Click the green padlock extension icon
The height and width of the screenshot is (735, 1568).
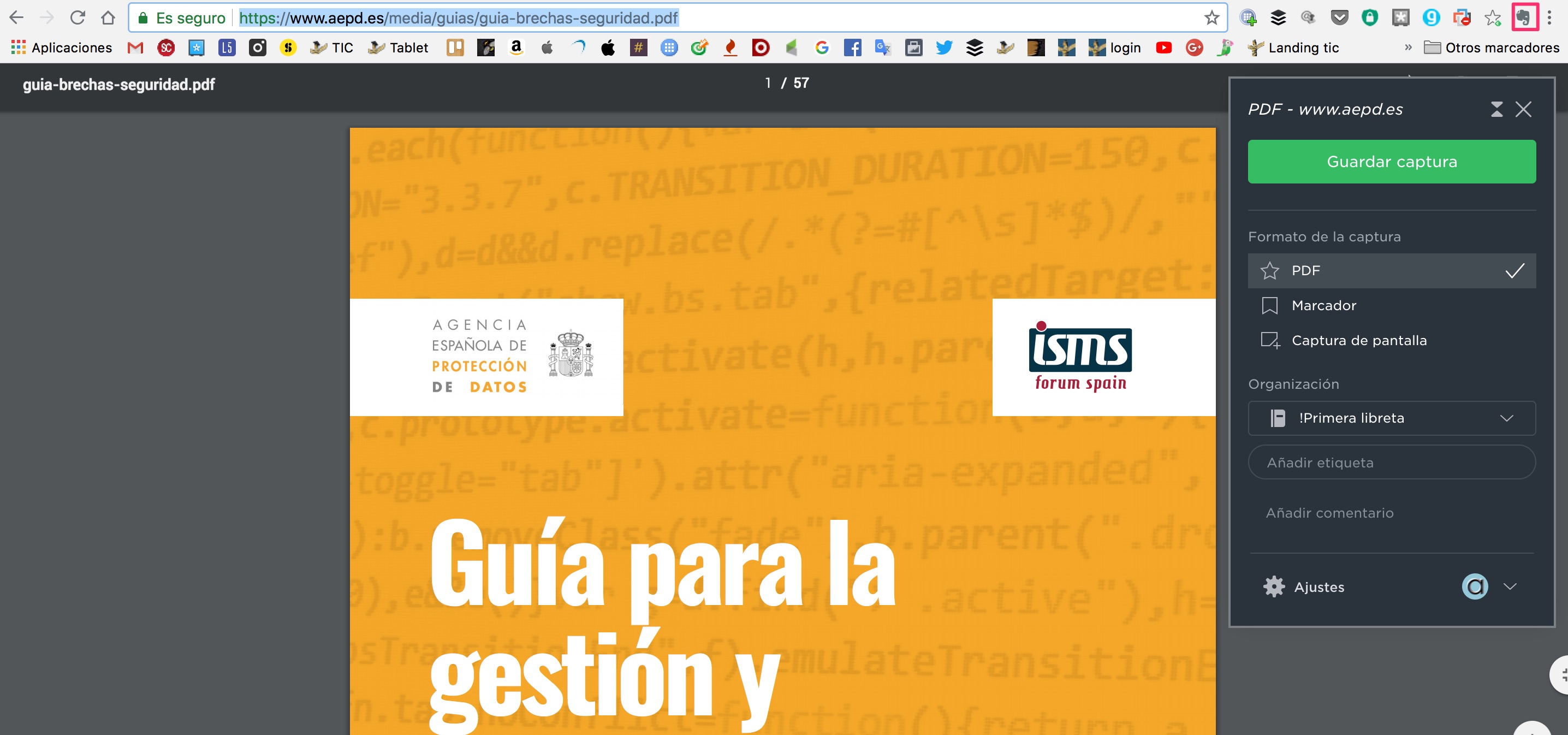tap(1370, 17)
